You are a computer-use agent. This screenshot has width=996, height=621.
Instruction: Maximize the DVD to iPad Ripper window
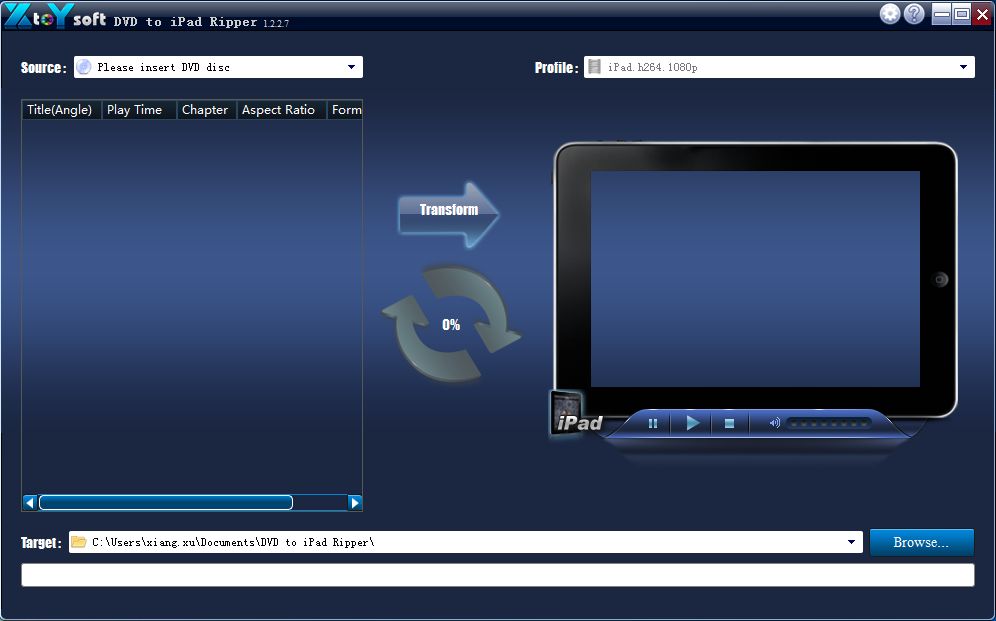(x=962, y=14)
